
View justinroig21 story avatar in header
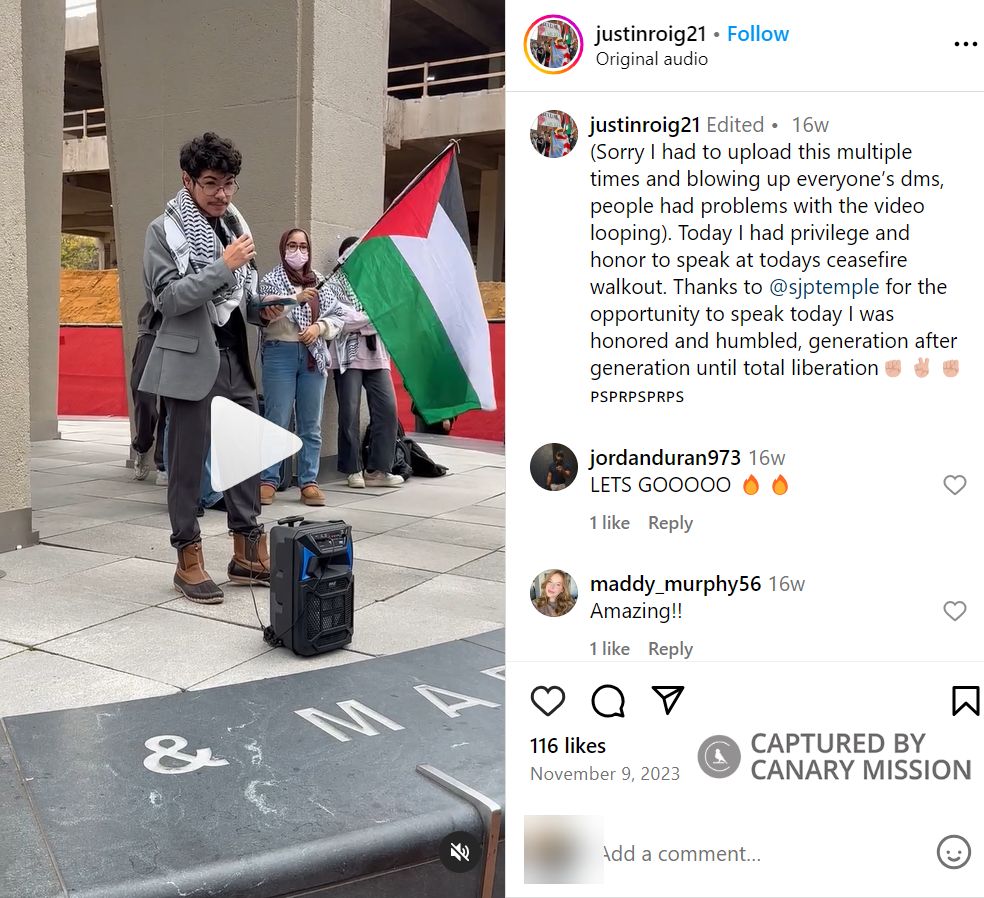[554, 45]
